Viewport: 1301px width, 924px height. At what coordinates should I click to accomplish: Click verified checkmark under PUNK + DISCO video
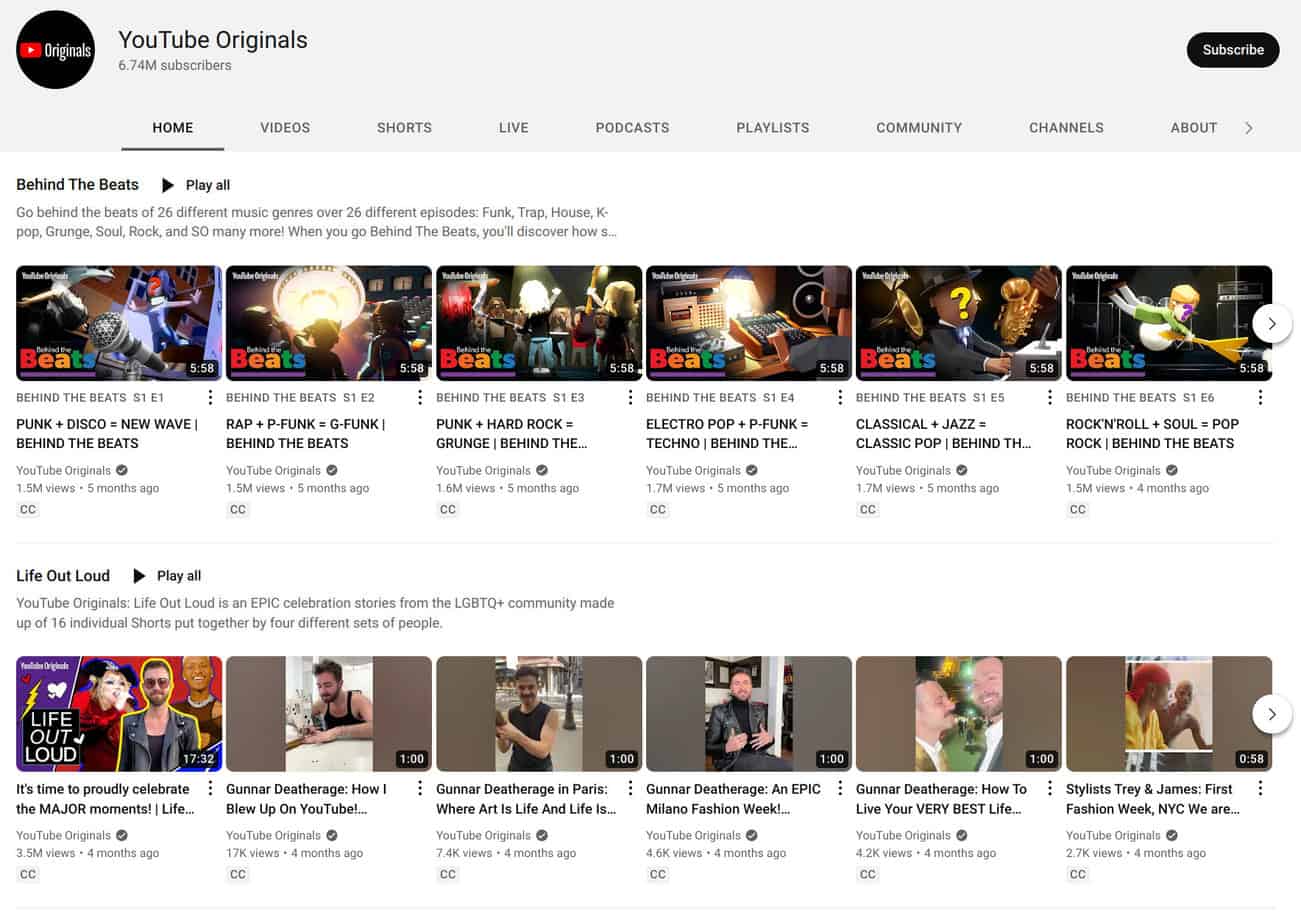tap(122, 471)
